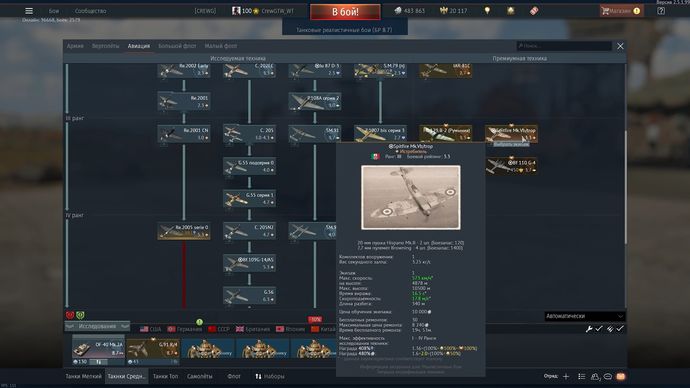This screenshot has height=388, width=690.
Task: Click the wrench repair icon
Action: pos(589,329)
